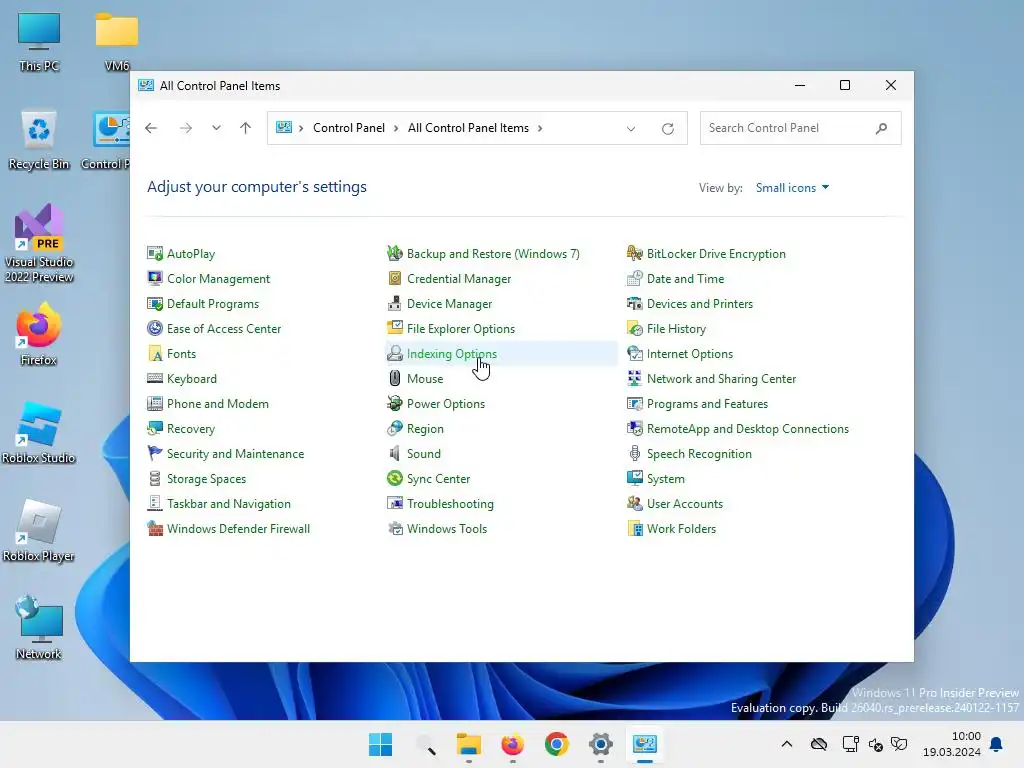The image size is (1024, 768).
Task: Open the System link
Action: [x=665, y=479]
